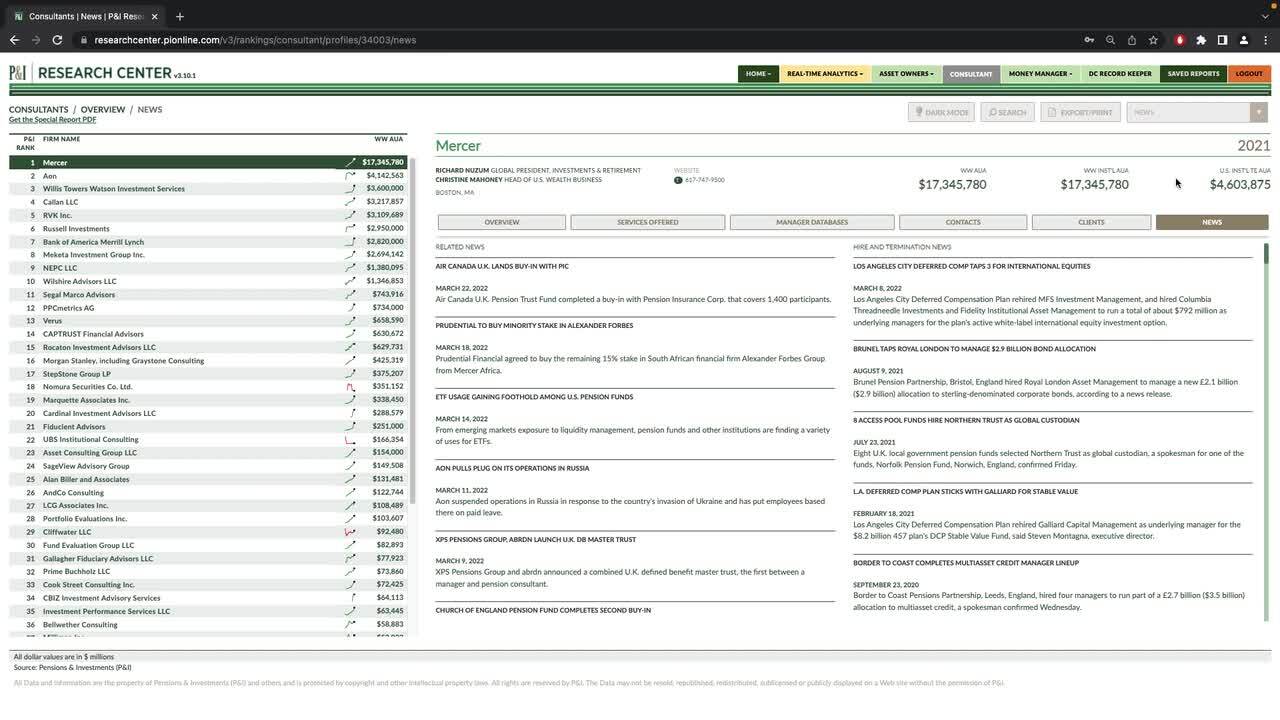1280x720 pixels.
Task: Select Aon in the rankings list
Action: tap(207, 176)
